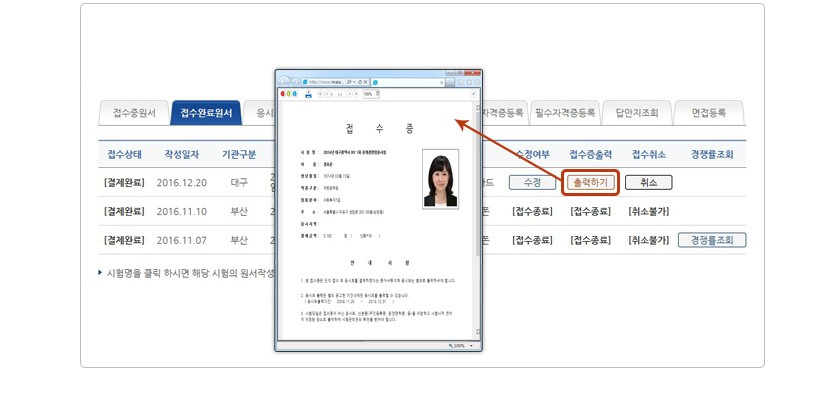
Task: Switch to the 면접등록 tab
Action: tap(709, 113)
